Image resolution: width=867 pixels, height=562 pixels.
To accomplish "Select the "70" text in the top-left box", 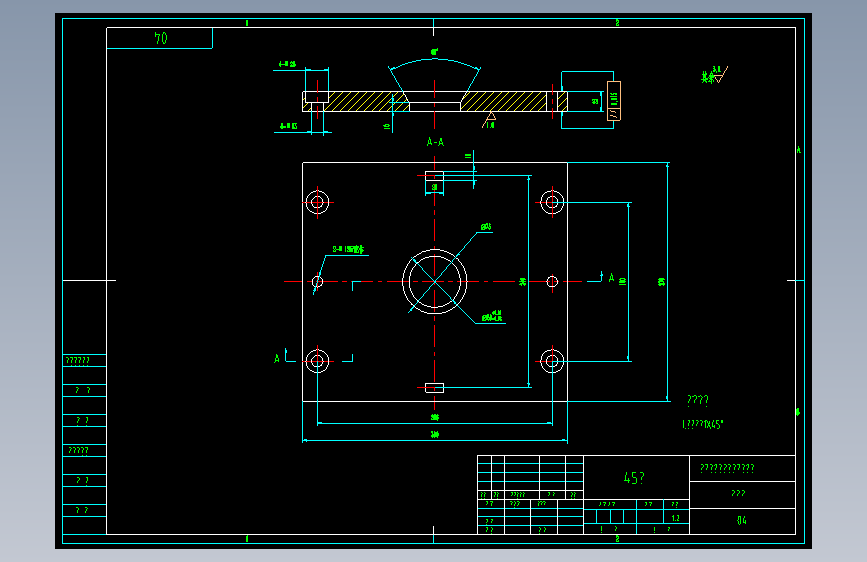I will coord(161,38).
